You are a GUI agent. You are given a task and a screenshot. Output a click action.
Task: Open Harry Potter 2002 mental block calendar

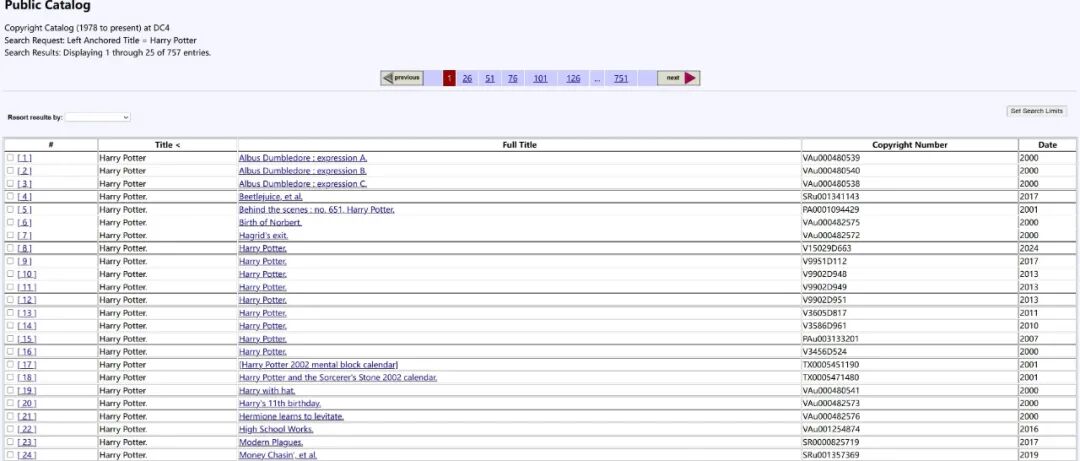(319, 365)
